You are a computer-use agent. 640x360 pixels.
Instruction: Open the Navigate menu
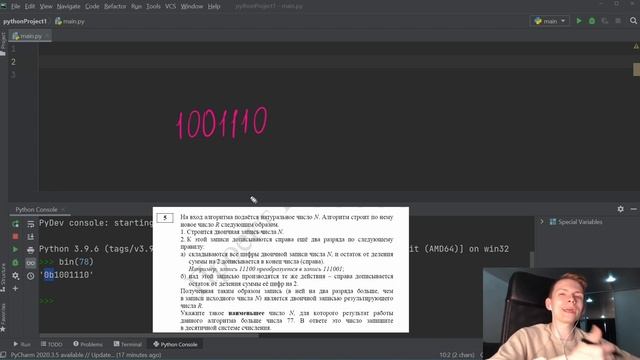pos(69,6)
